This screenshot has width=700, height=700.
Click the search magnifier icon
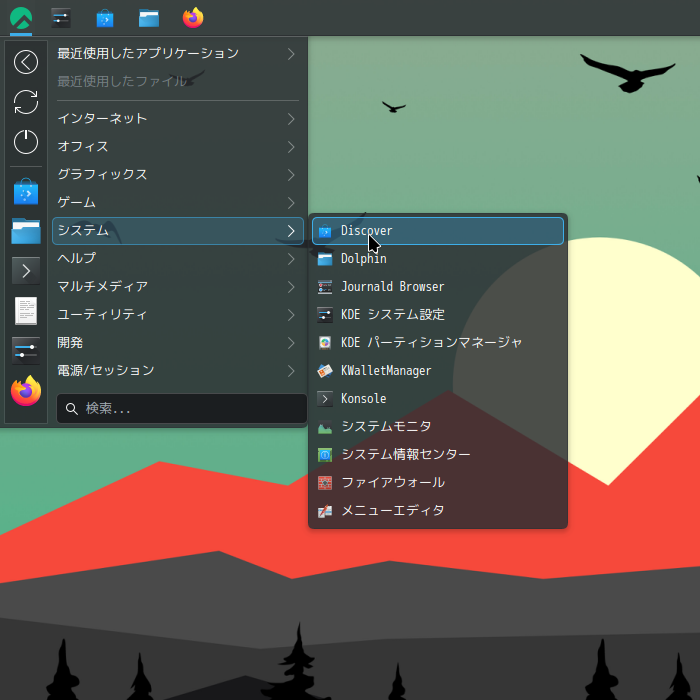coord(71,408)
